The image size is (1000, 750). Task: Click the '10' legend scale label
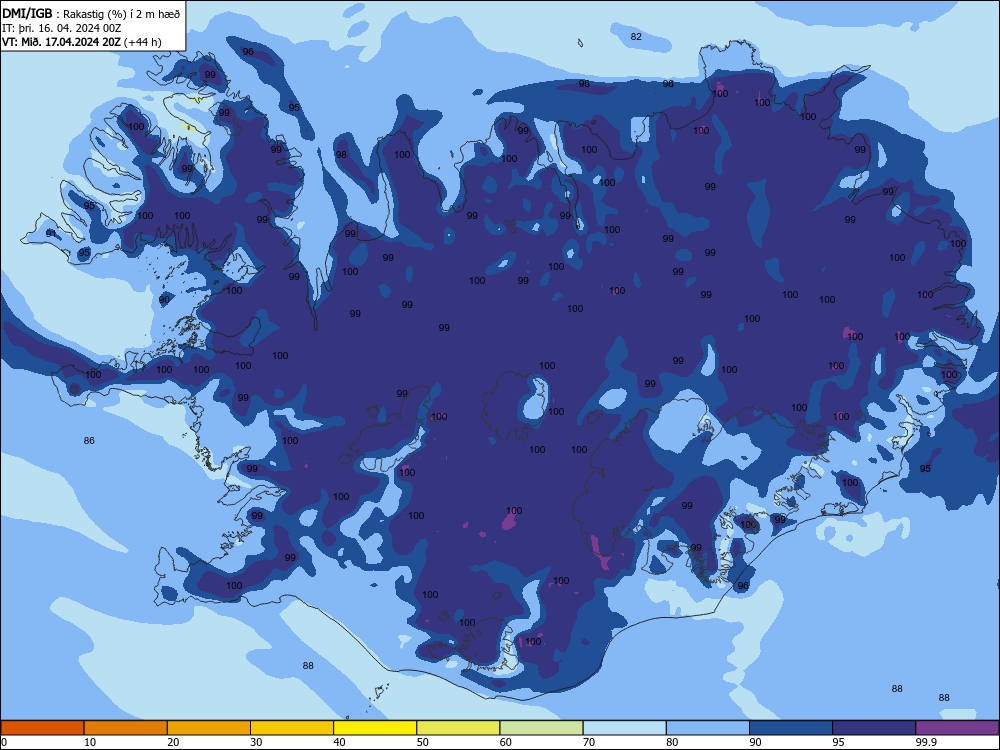[90, 742]
